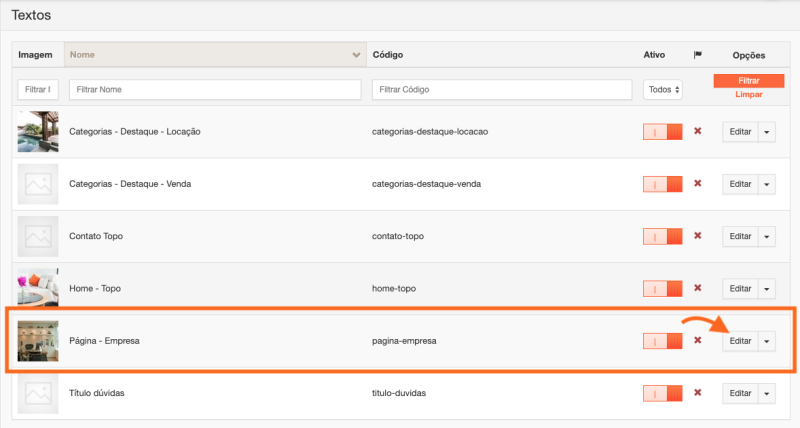Click red X icon for Categorias - Destaque - Locação
800x428 pixels.
pos(698,131)
